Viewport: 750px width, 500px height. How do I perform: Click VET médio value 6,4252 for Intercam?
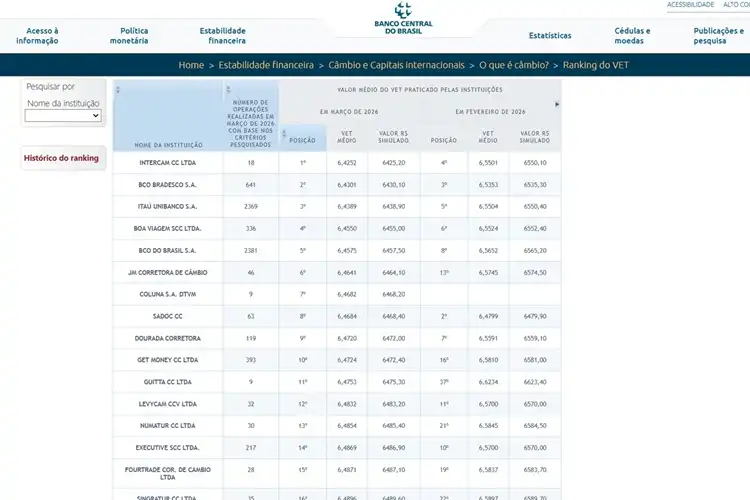(x=347, y=163)
